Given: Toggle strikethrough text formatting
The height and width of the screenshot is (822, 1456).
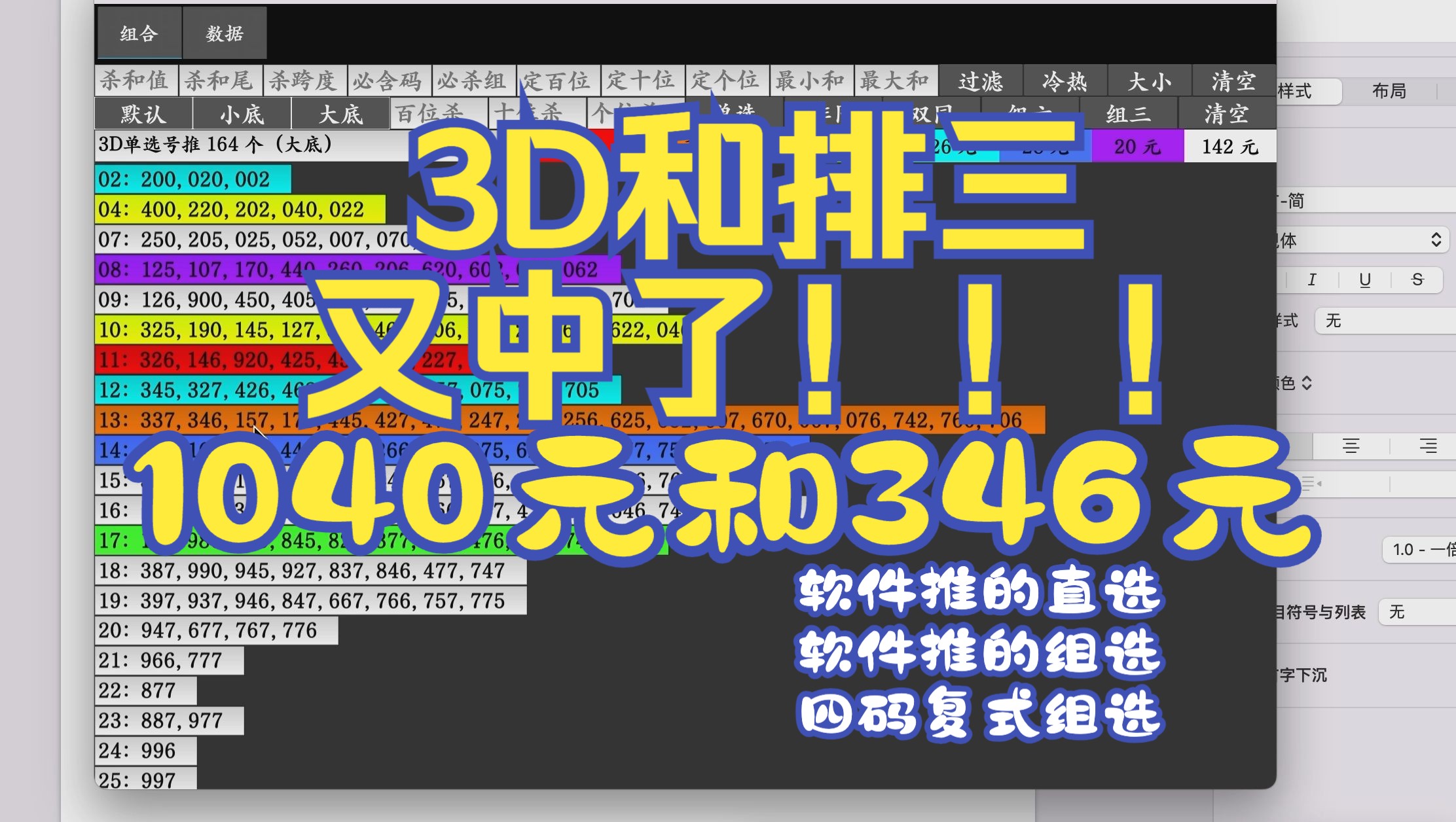Looking at the screenshot, I should pyautogui.click(x=1417, y=280).
